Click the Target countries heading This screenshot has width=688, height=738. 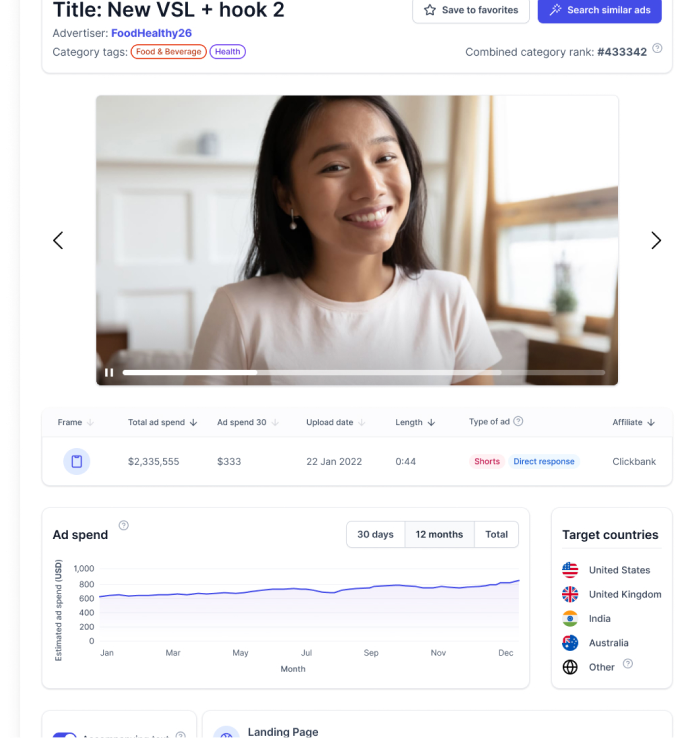coord(610,535)
